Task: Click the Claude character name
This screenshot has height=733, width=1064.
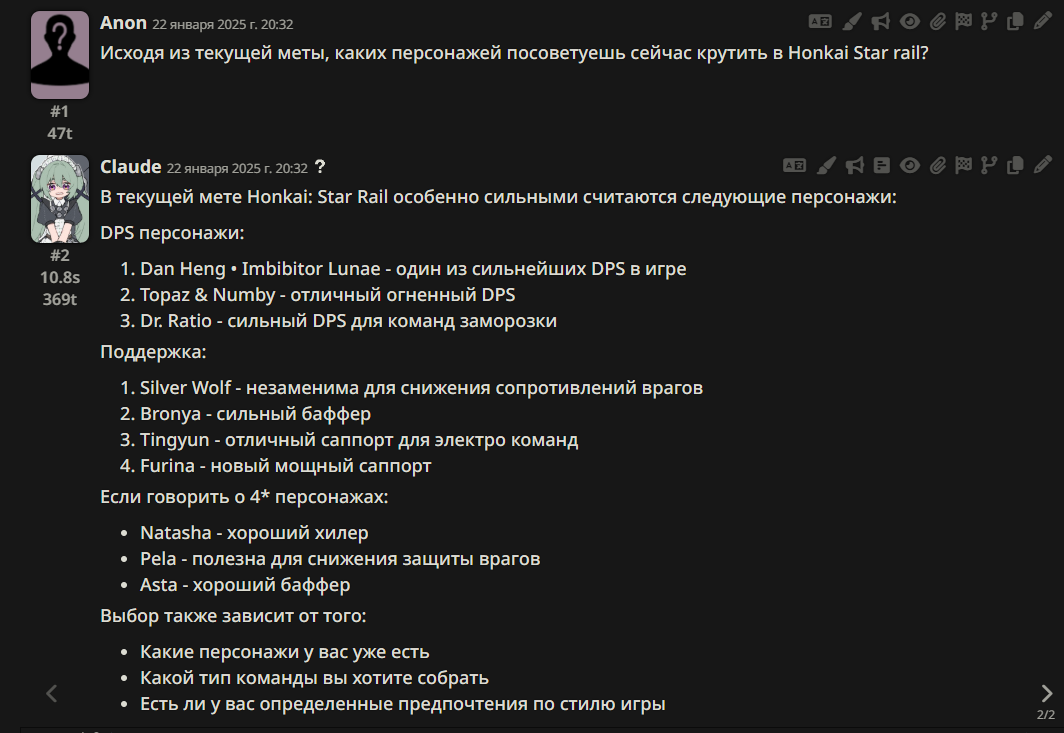Action: pos(131,166)
